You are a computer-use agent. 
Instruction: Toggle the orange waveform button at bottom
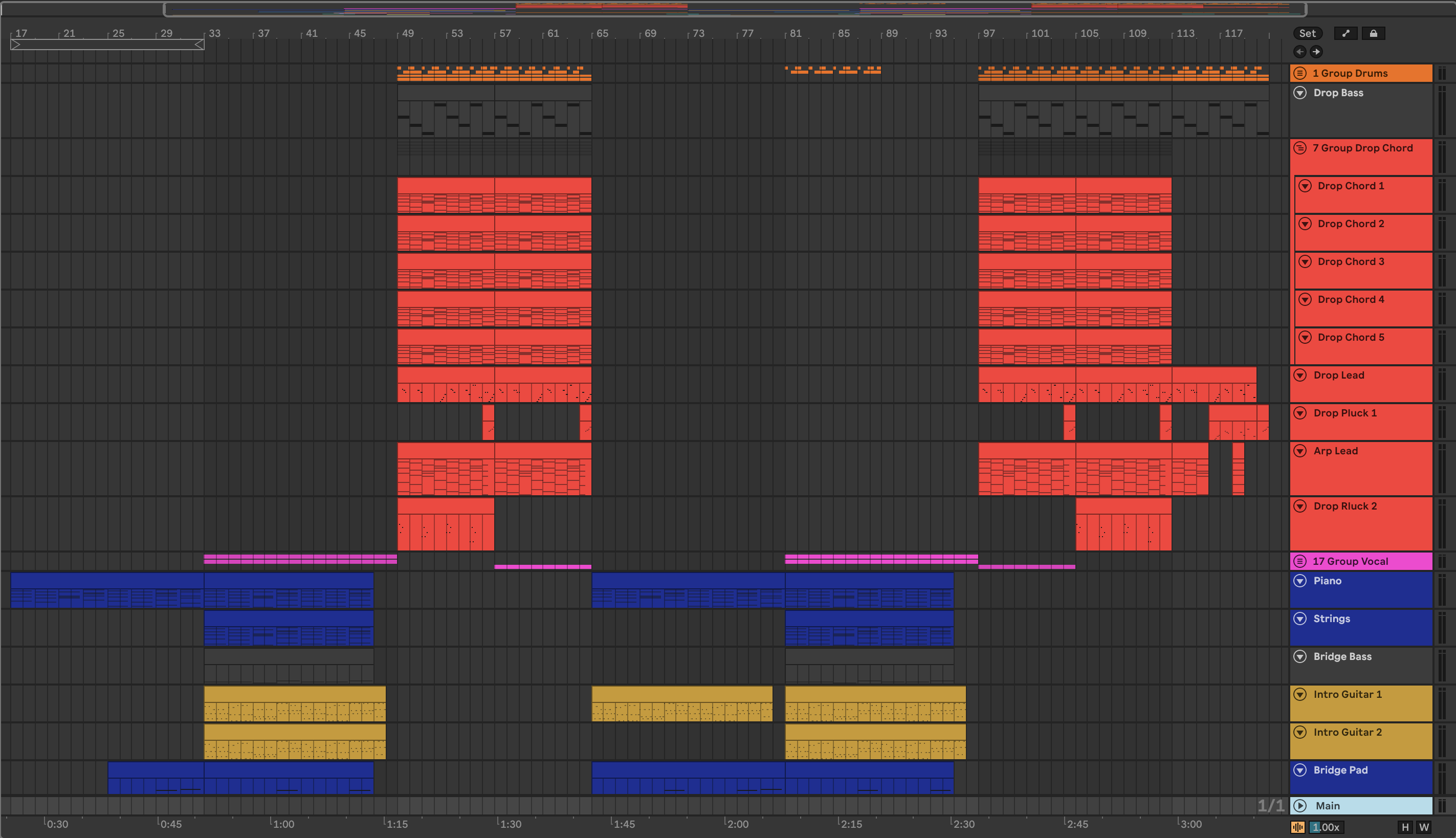1298,827
